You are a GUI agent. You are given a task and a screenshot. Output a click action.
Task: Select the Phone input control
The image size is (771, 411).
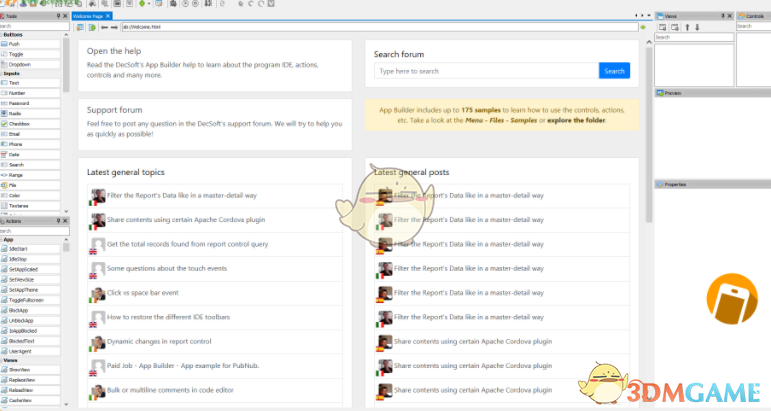click(30, 145)
